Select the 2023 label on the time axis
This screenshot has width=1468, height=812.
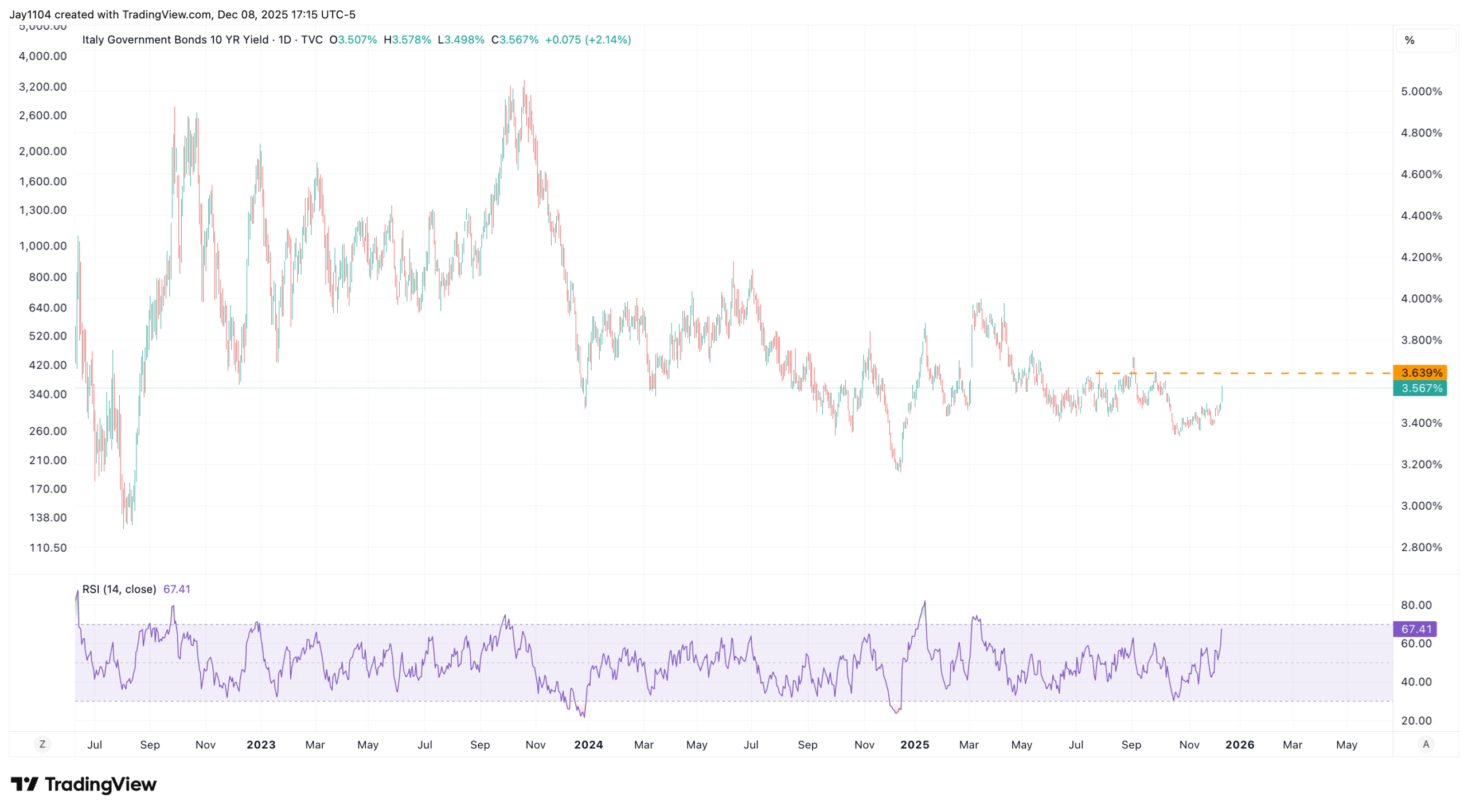point(261,744)
